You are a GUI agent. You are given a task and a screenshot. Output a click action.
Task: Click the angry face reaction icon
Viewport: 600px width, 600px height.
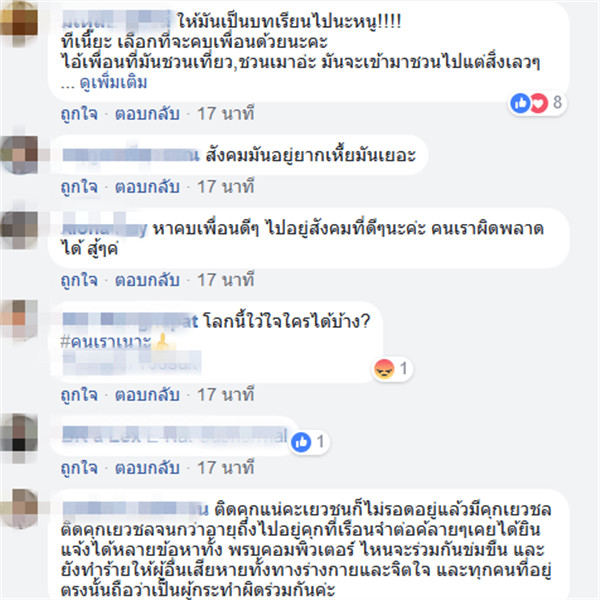pyautogui.click(x=384, y=369)
